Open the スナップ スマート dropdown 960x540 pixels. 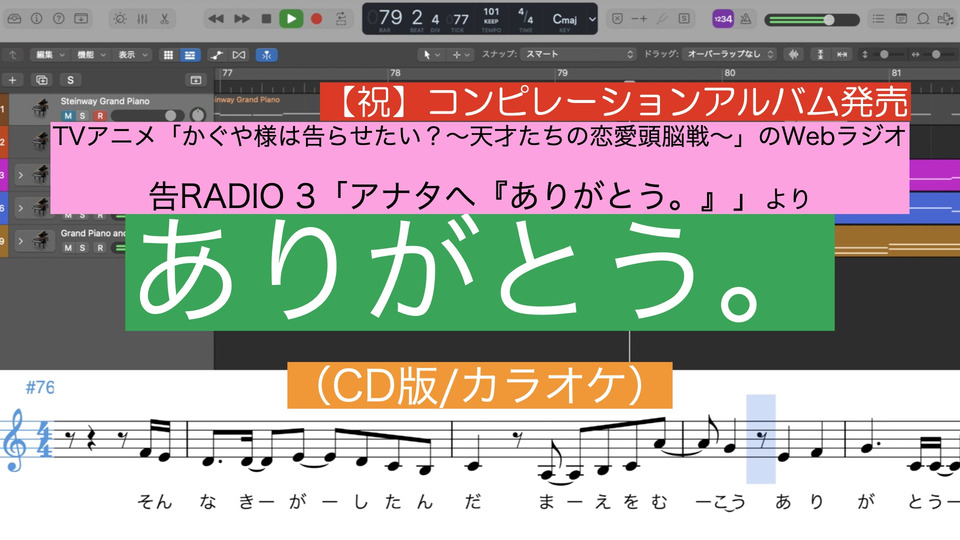pos(579,54)
